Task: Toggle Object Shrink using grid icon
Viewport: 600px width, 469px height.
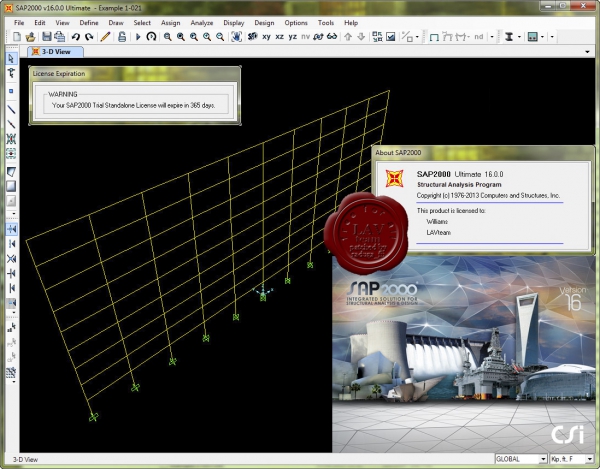Action: click(377, 37)
